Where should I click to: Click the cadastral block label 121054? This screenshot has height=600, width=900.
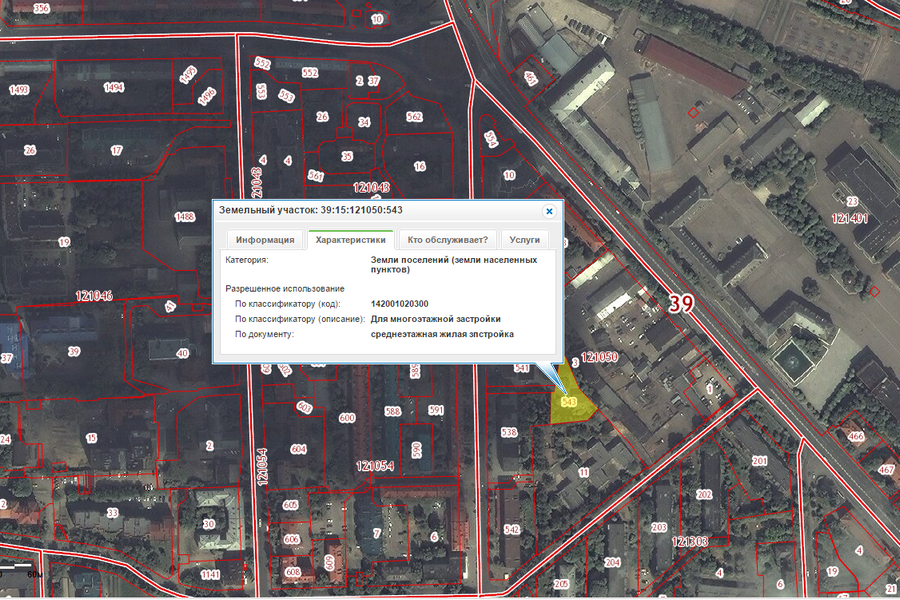pos(376,467)
